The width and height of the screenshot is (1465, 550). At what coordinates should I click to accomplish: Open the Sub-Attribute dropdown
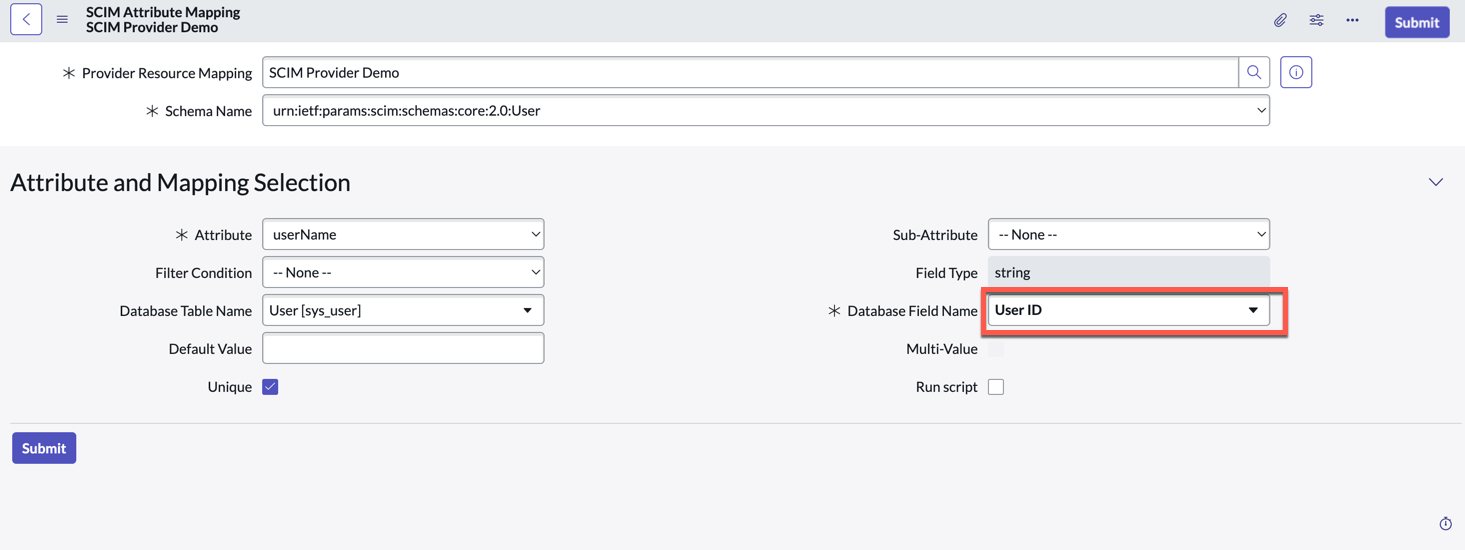pyautogui.click(x=1129, y=234)
